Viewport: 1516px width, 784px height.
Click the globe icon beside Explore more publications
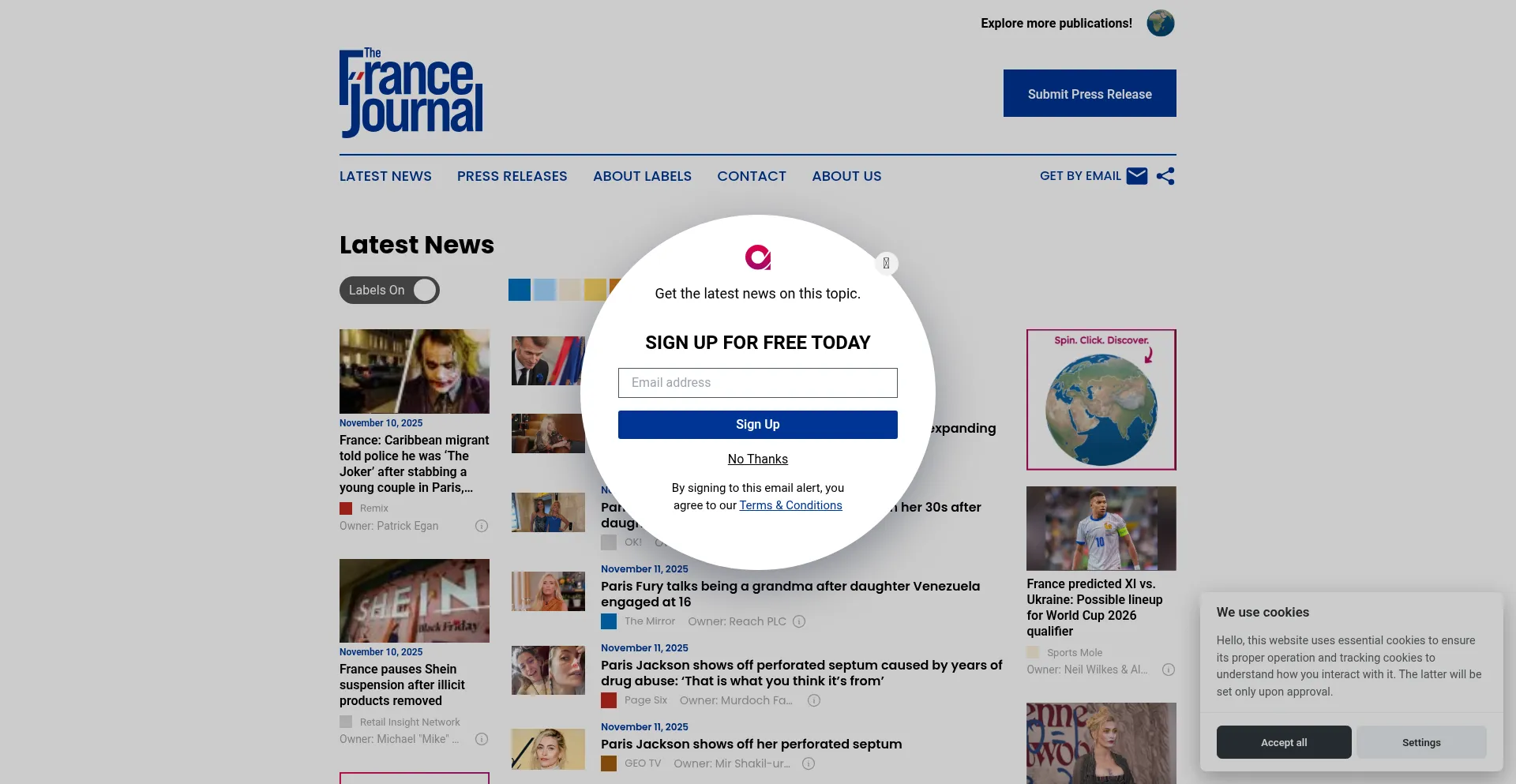(x=1160, y=24)
